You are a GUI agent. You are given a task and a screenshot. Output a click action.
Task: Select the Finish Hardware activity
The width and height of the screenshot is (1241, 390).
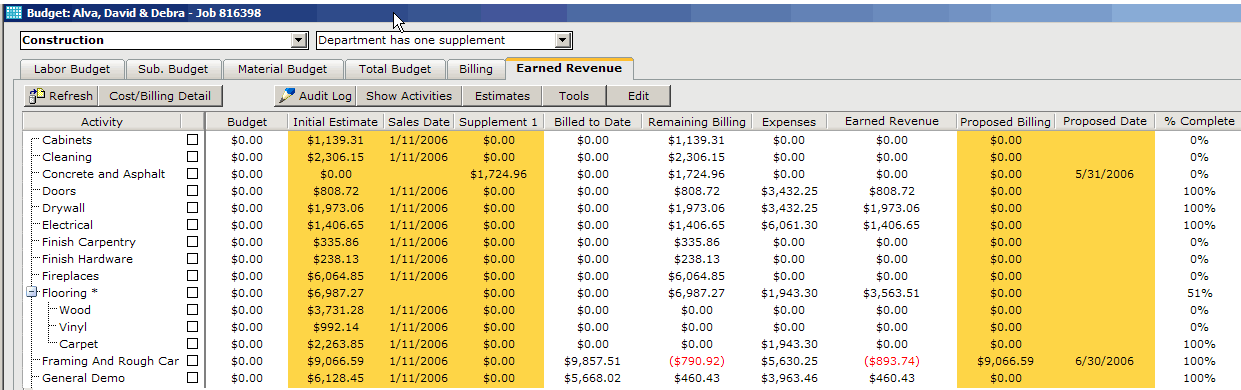(x=87, y=259)
